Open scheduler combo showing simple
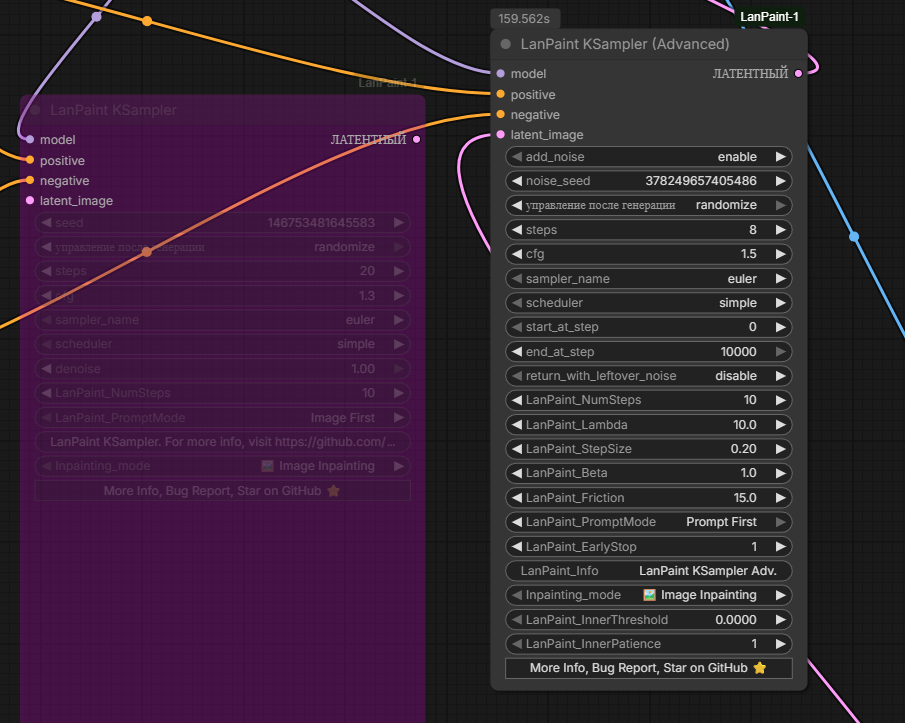 (648, 303)
